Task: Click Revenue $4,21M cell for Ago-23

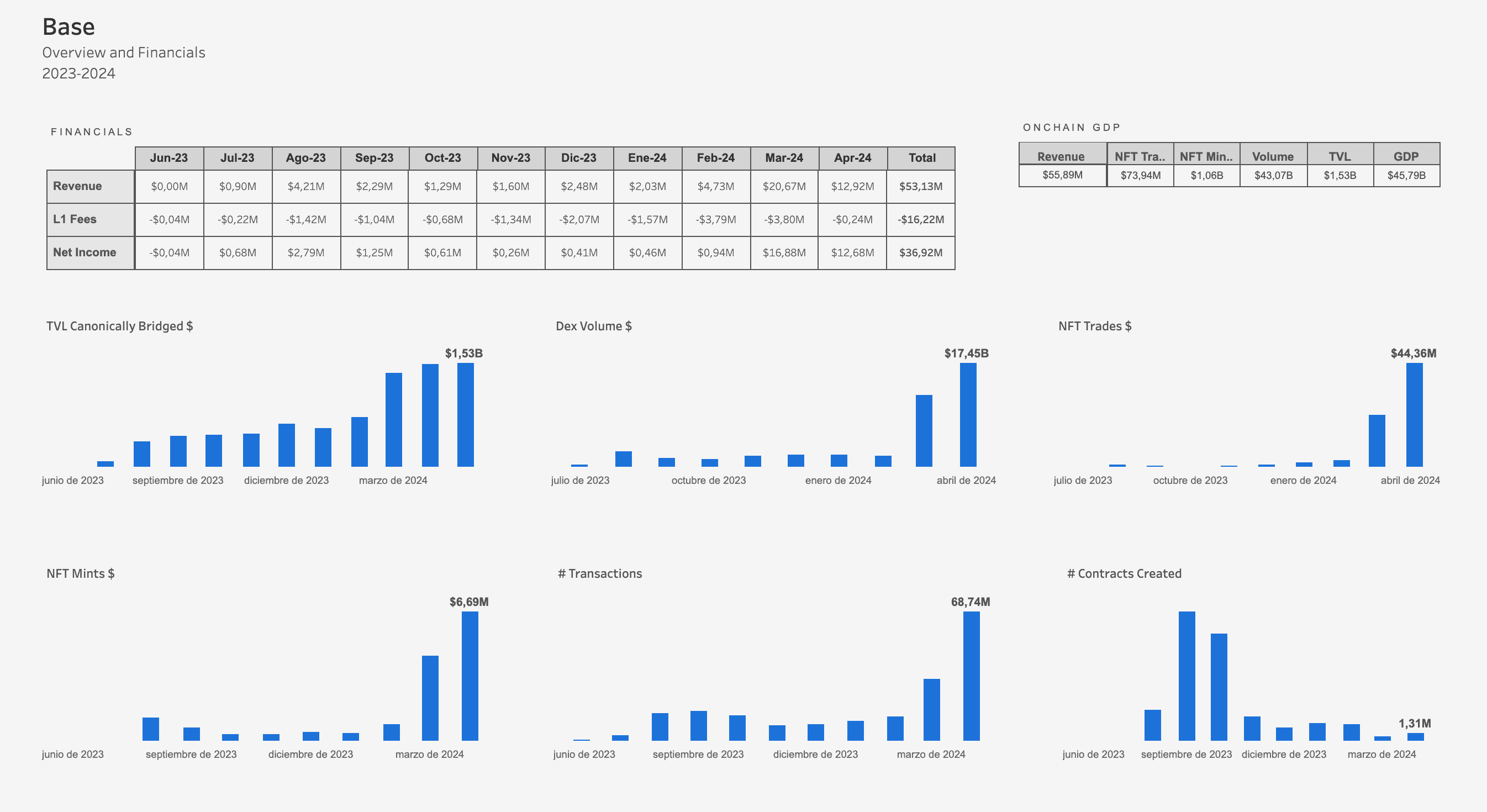Action: click(306, 186)
